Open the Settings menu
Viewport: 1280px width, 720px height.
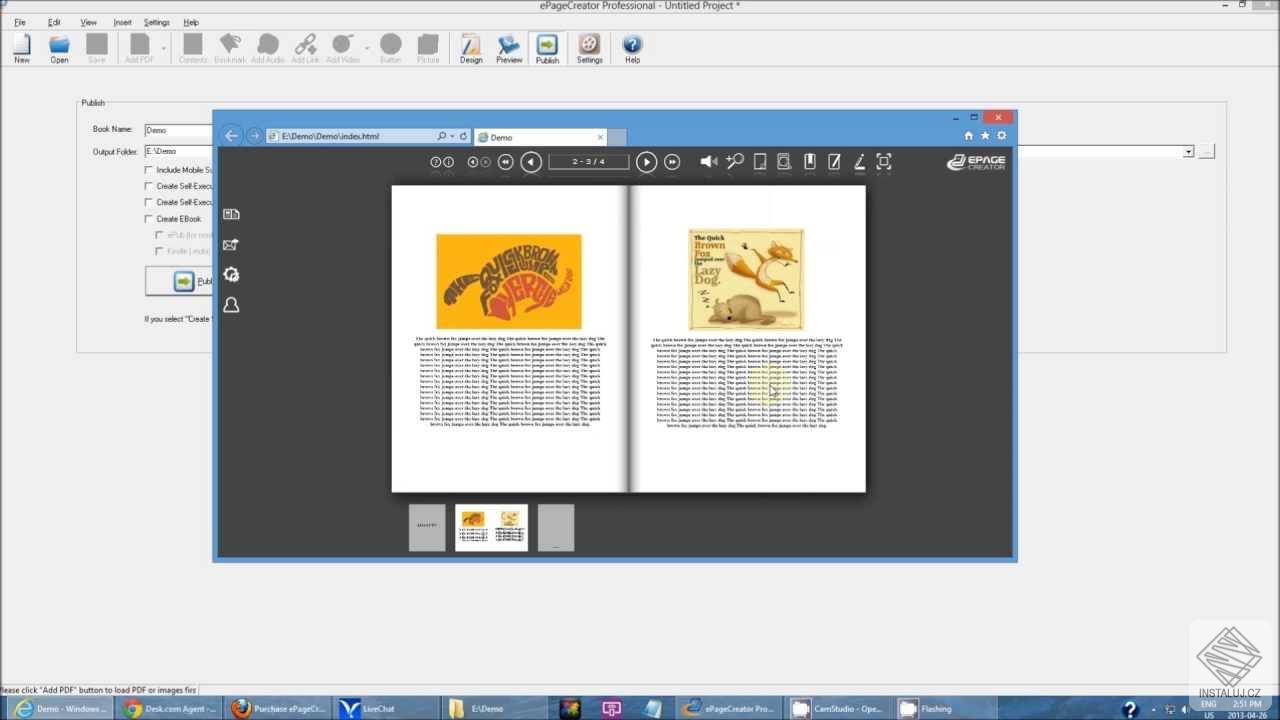click(157, 22)
